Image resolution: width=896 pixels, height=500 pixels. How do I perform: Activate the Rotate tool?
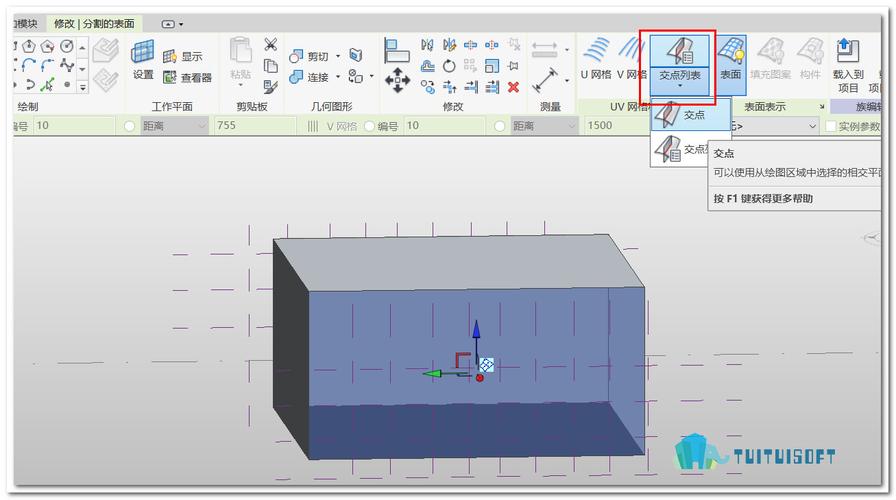pos(450,66)
